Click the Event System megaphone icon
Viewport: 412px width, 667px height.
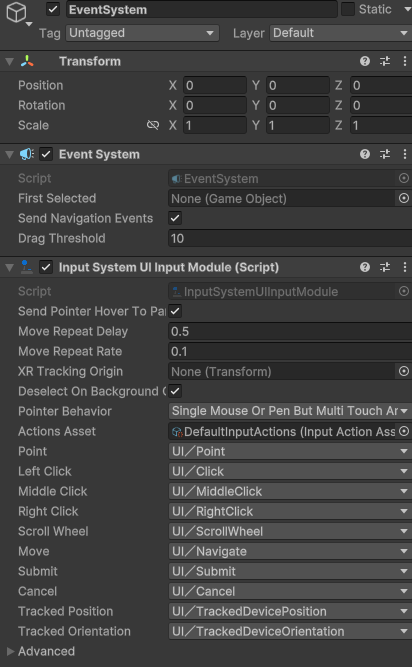(27, 154)
